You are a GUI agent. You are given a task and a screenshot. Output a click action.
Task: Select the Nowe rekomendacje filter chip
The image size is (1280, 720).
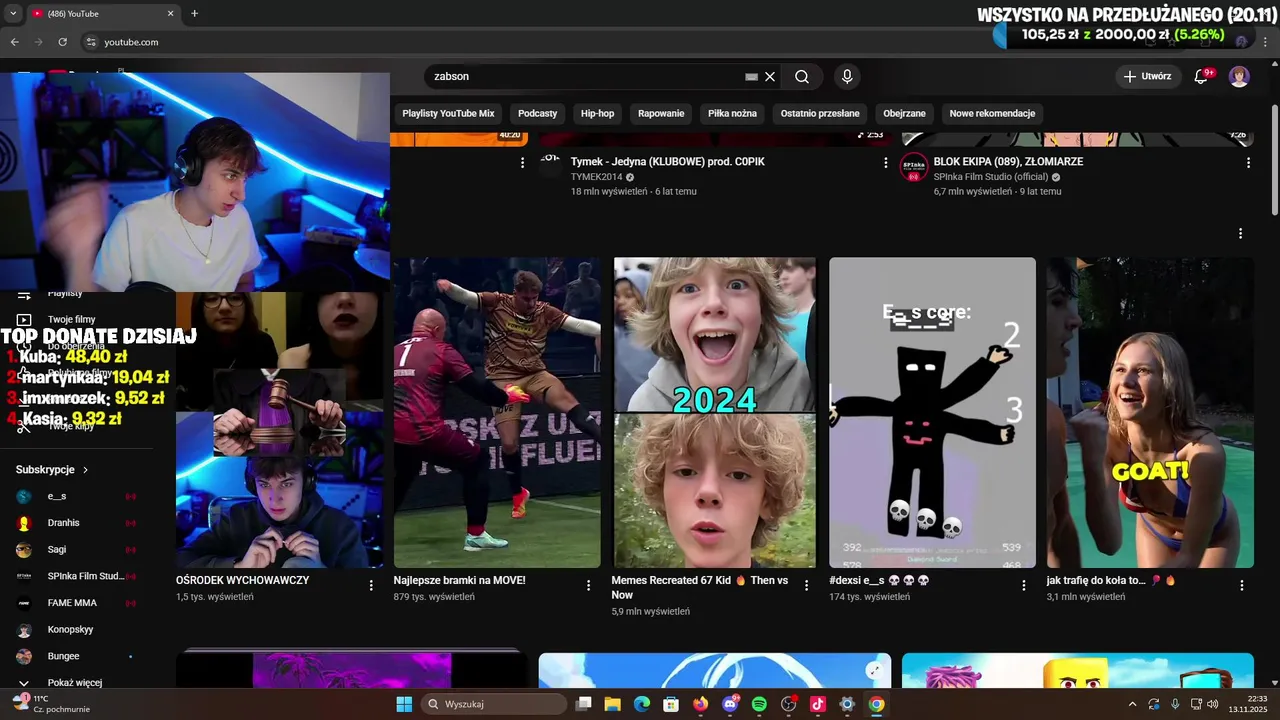tap(992, 113)
